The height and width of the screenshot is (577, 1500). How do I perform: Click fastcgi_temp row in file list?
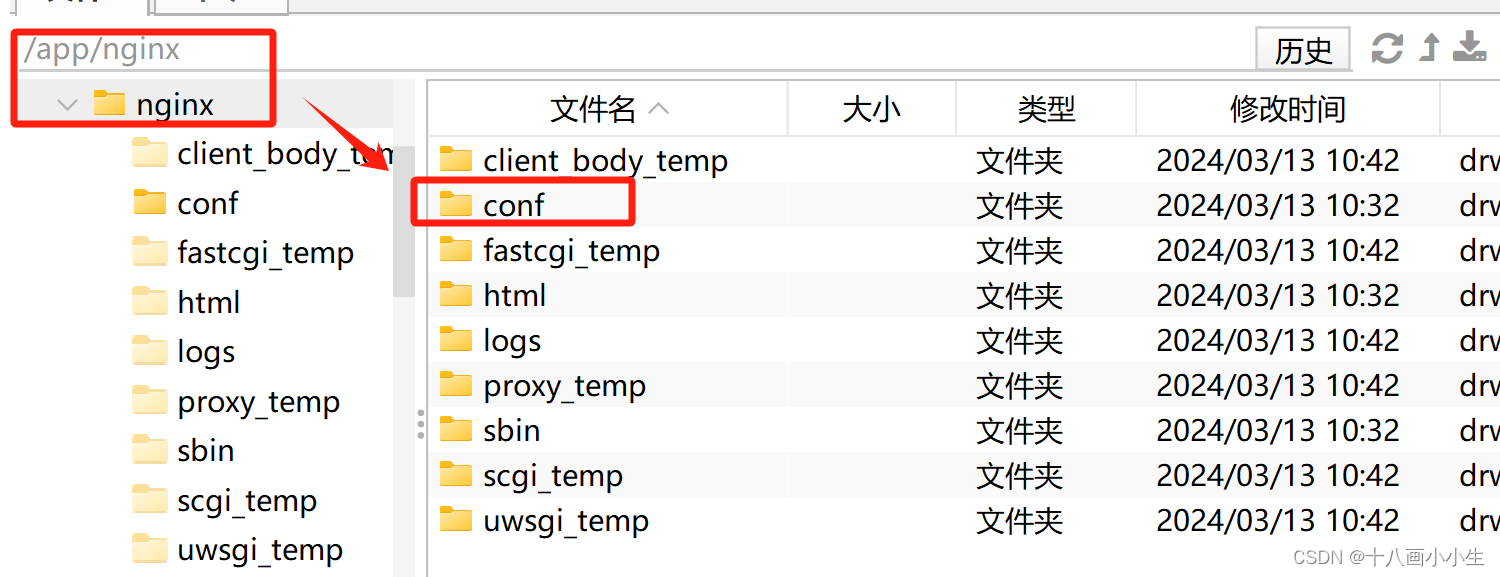pyautogui.click(x=965, y=250)
